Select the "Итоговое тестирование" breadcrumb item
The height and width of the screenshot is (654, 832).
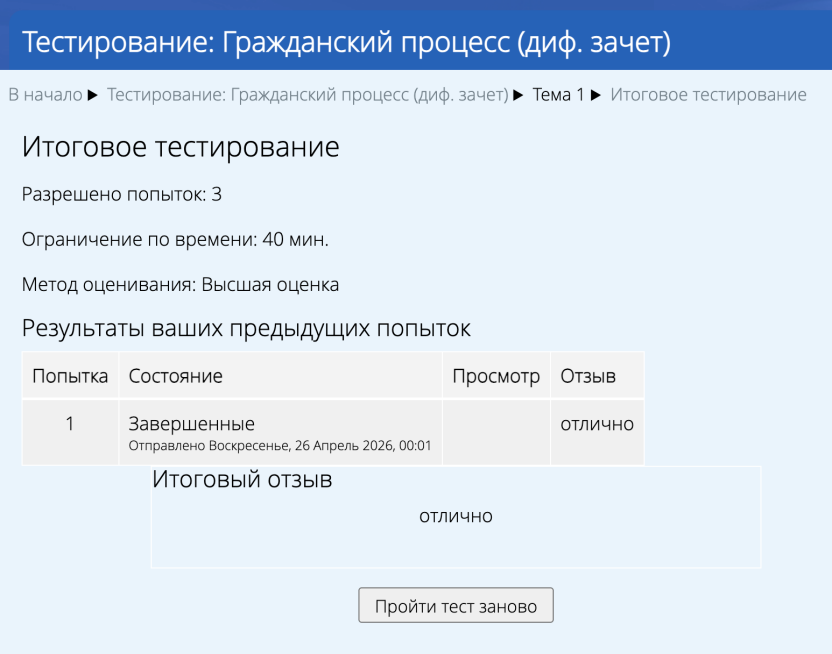[708, 95]
